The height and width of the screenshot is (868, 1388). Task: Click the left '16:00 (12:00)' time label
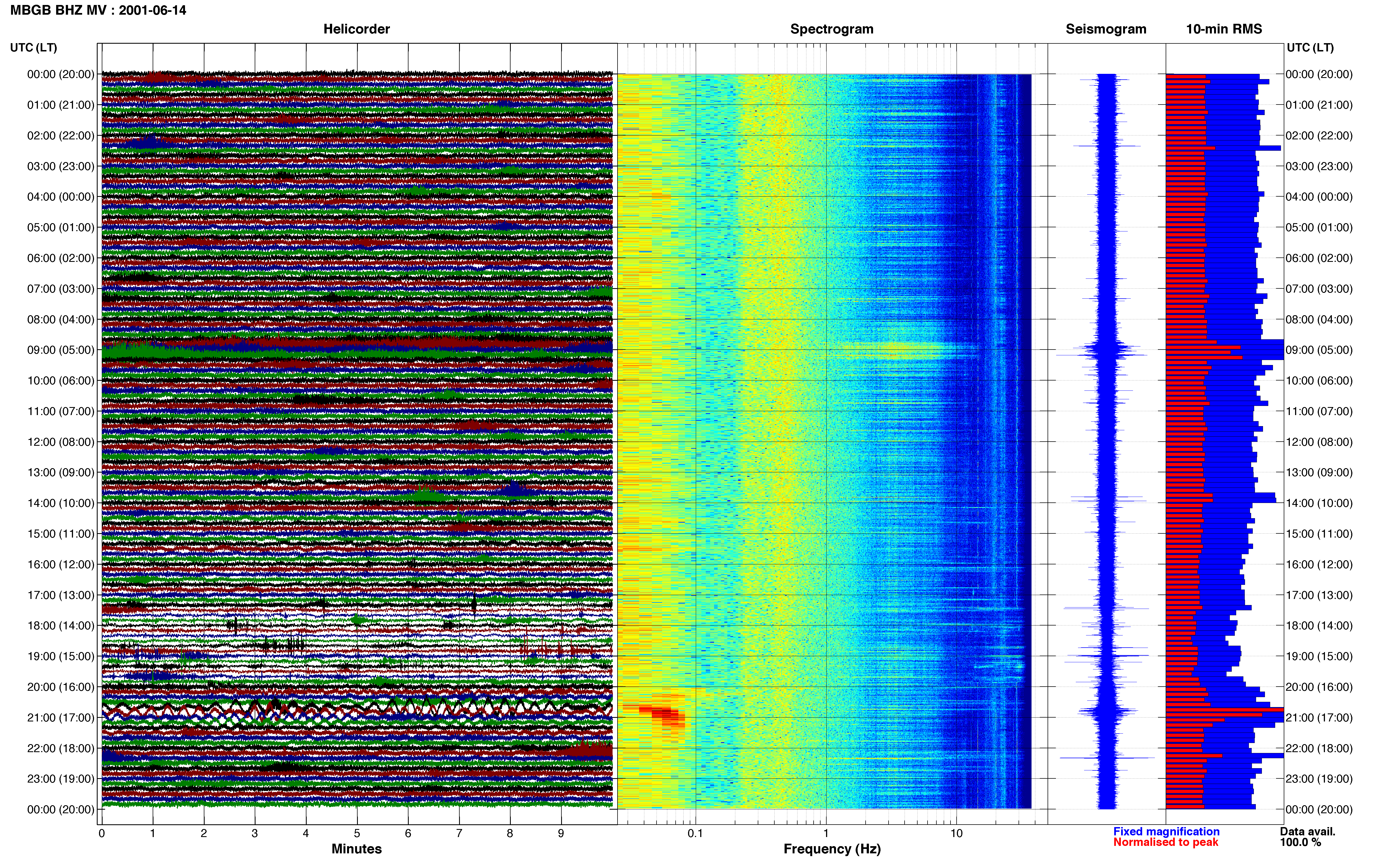click(x=61, y=564)
